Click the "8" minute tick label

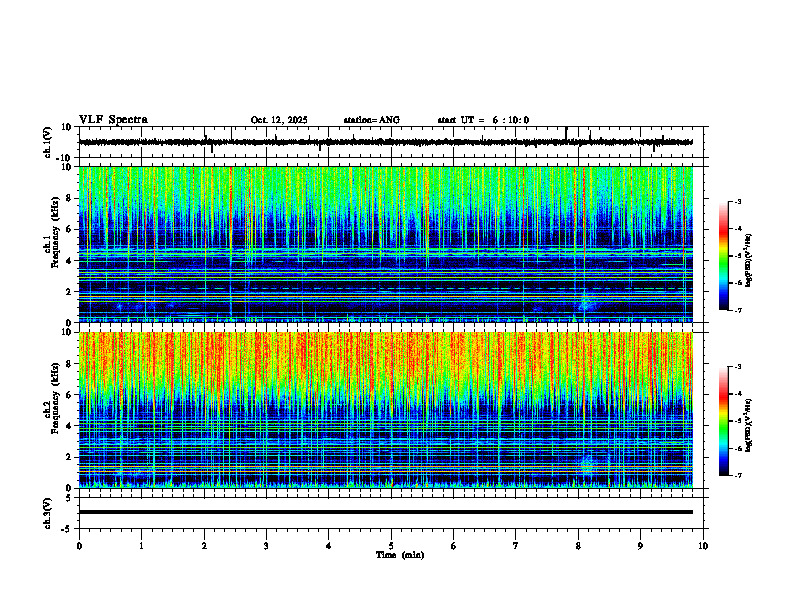point(578,546)
